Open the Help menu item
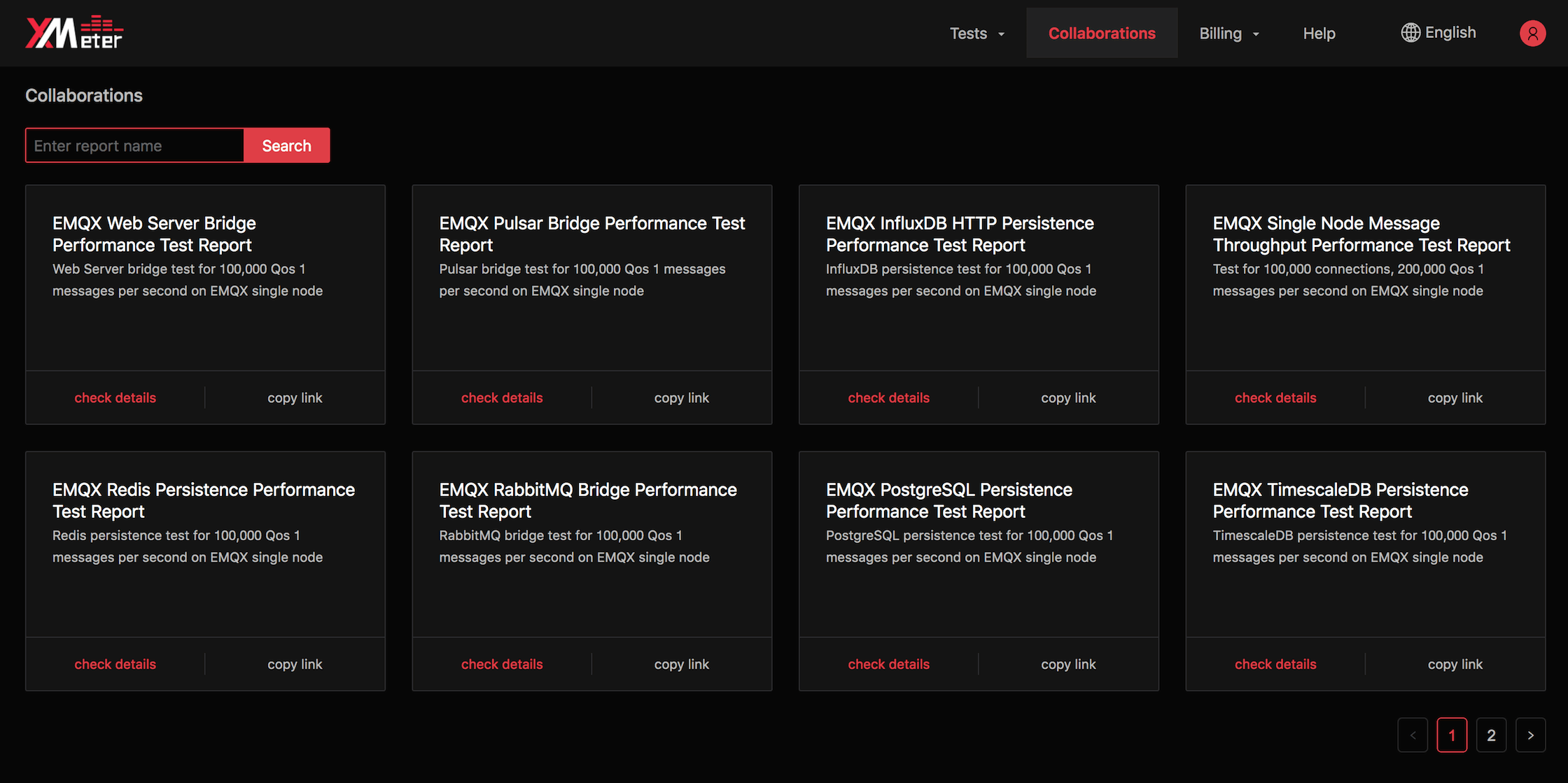1568x783 pixels. point(1319,34)
